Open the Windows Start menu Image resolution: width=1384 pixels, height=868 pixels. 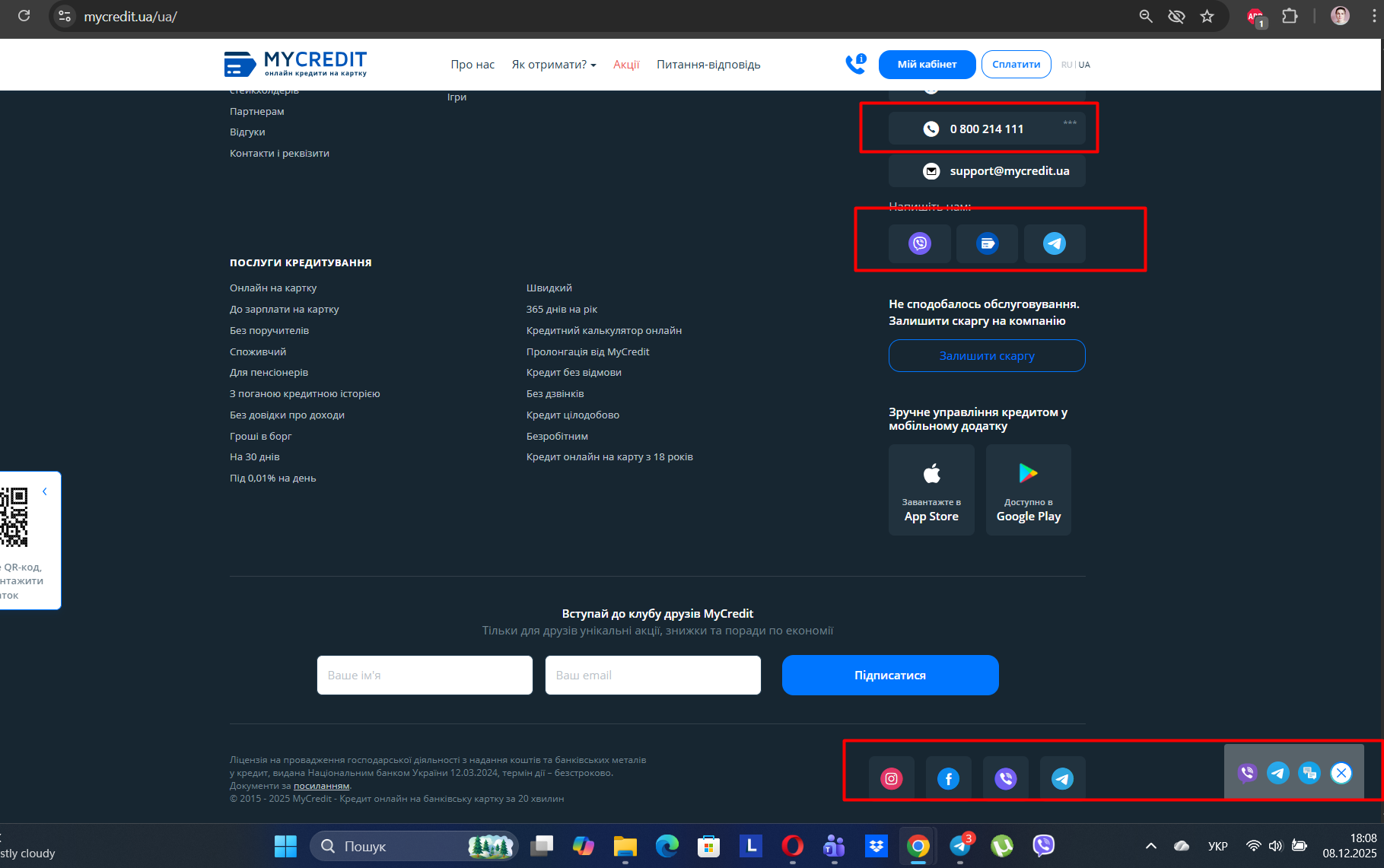pos(285,846)
